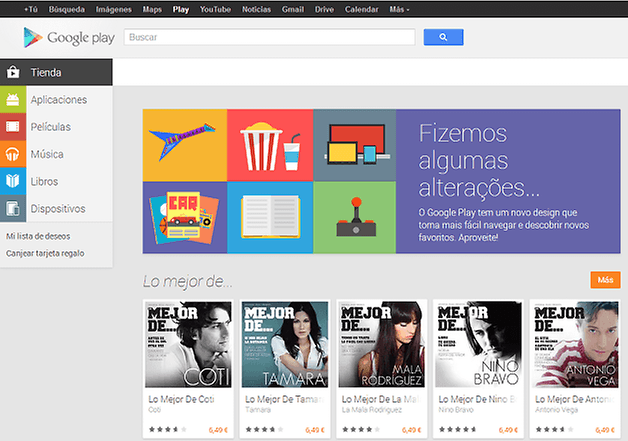Click the orange headphones Música icon
The width and height of the screenshot is (628, 441).
click(13, 154)
